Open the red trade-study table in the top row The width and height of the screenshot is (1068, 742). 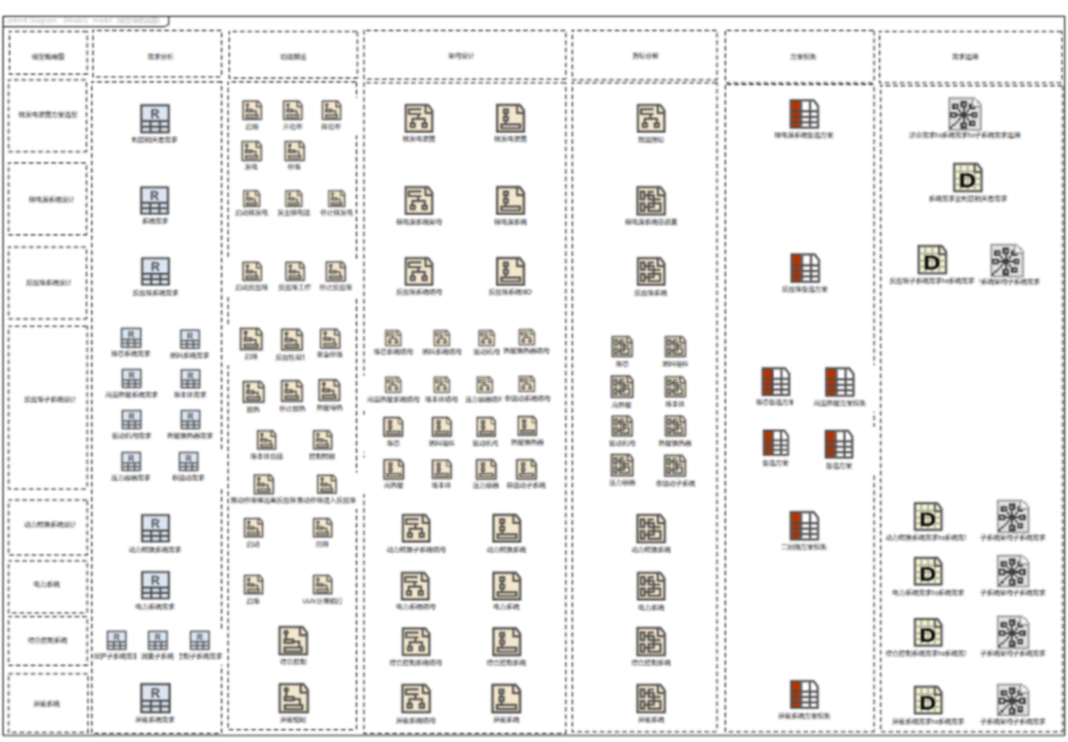[804, 114]
